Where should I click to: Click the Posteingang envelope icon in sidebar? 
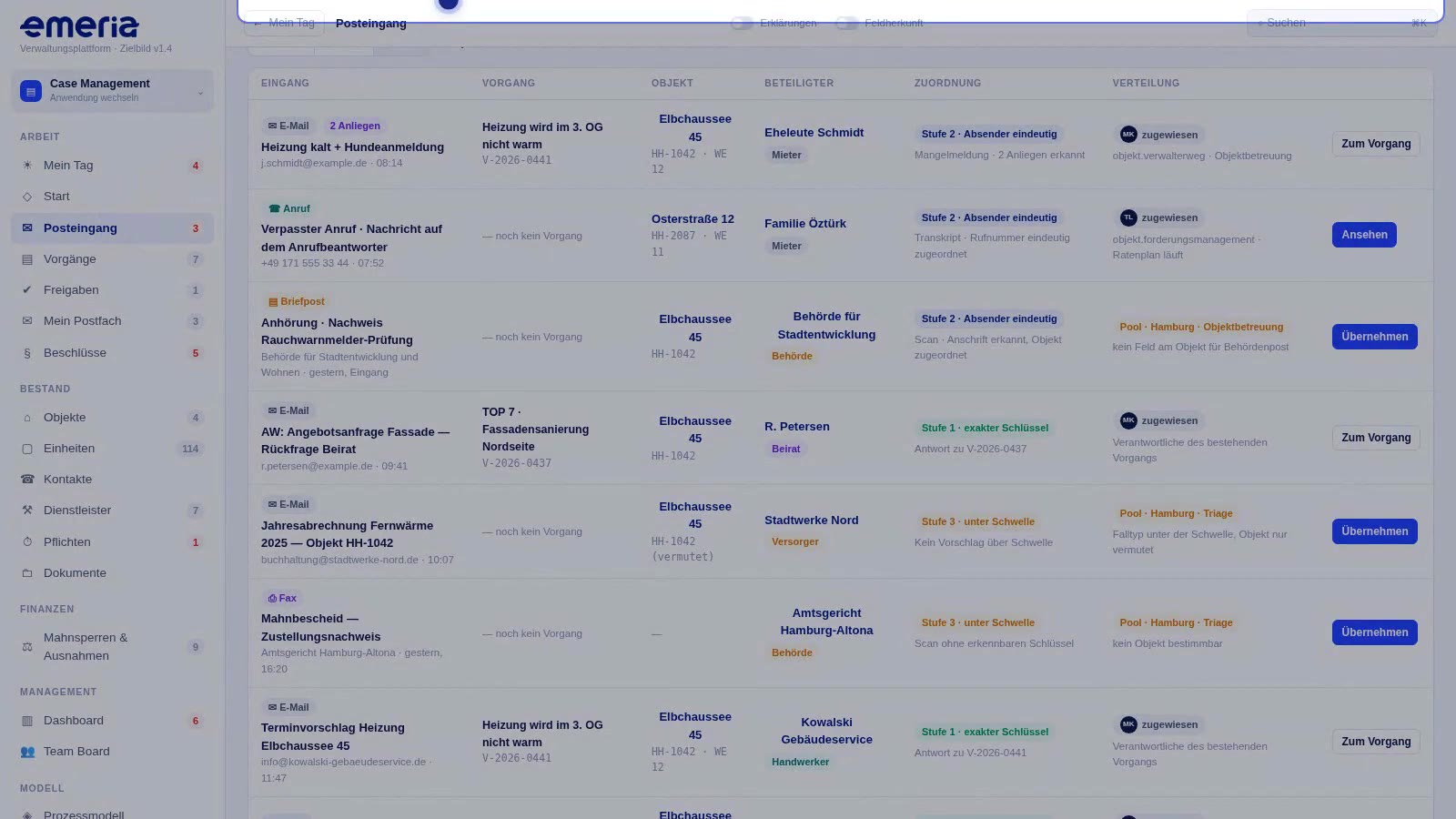click(x=27, y=228)
